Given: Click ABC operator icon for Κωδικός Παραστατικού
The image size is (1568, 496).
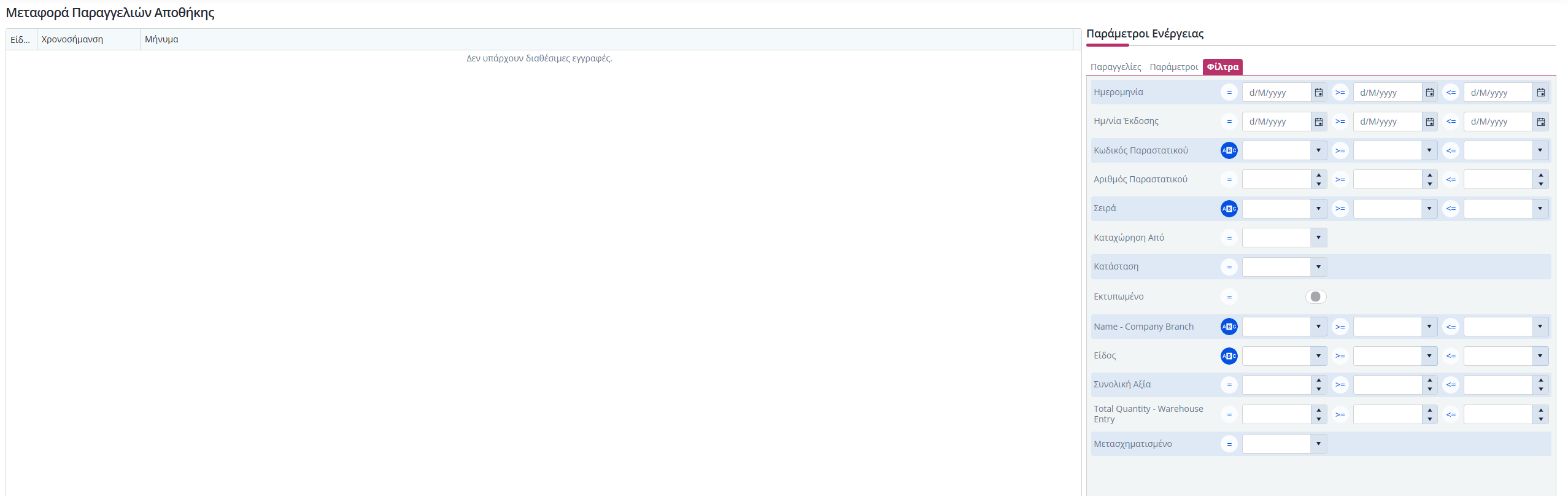Looking at the screenshot, I should coord(1229,150).
